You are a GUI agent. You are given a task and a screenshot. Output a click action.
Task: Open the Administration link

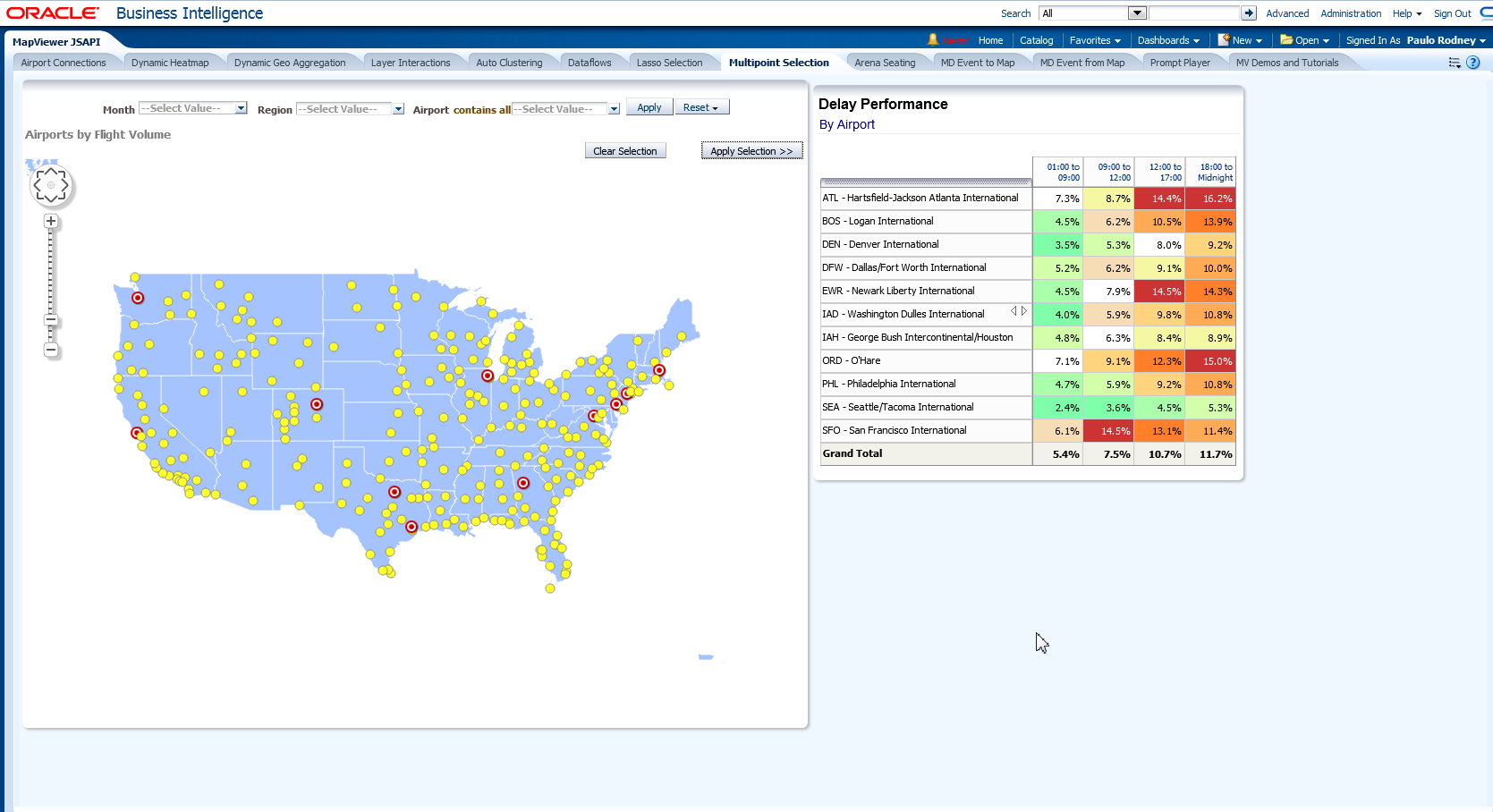coord(1351,13)
